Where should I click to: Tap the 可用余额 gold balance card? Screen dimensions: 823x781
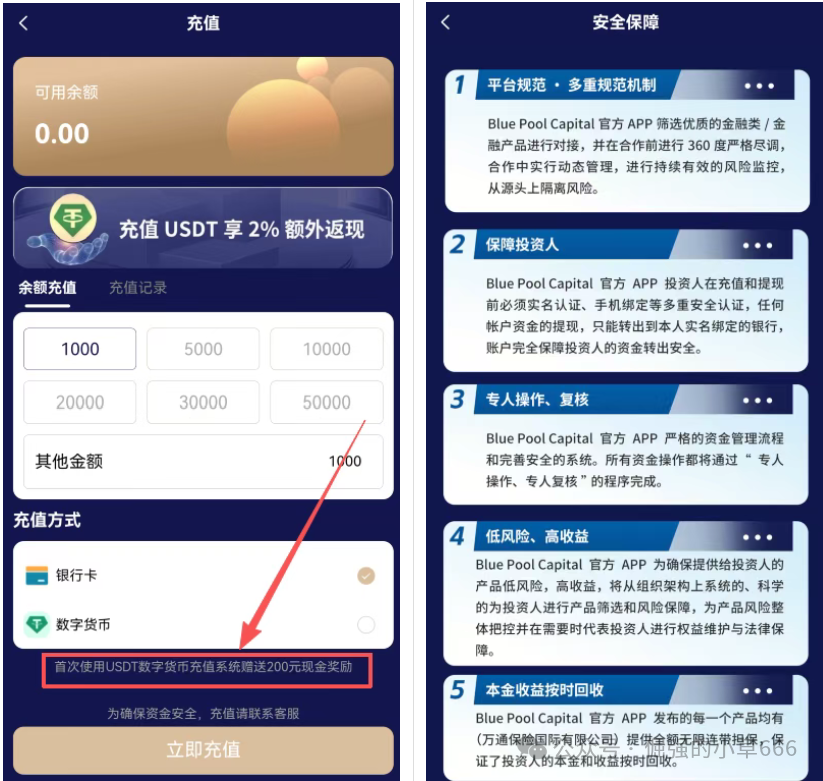point(203,116)
